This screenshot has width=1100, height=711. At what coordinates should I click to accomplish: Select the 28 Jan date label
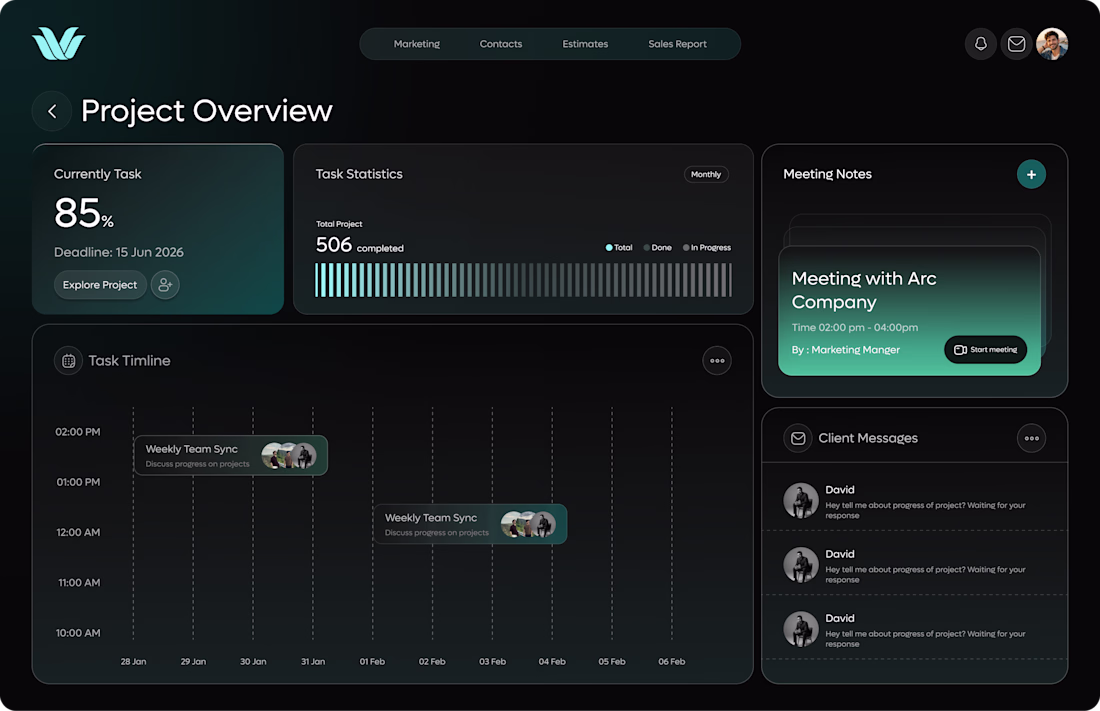(x=133, y=661)
